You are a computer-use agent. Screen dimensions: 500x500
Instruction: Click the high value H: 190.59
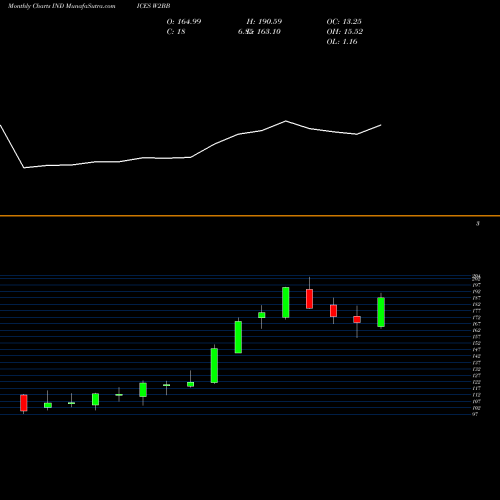pos(264,22)
